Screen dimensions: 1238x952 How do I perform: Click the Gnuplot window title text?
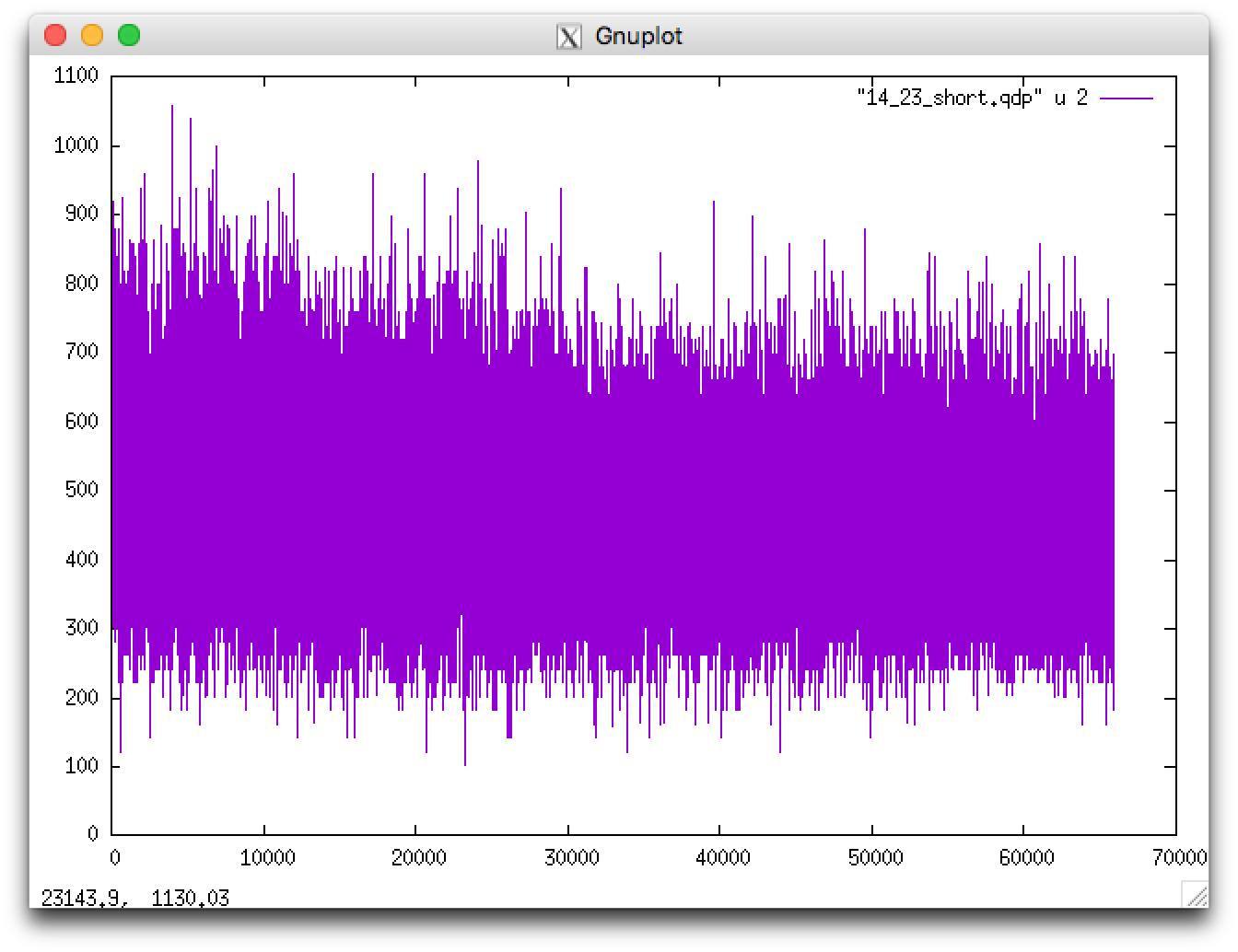[x=640, y=36]
